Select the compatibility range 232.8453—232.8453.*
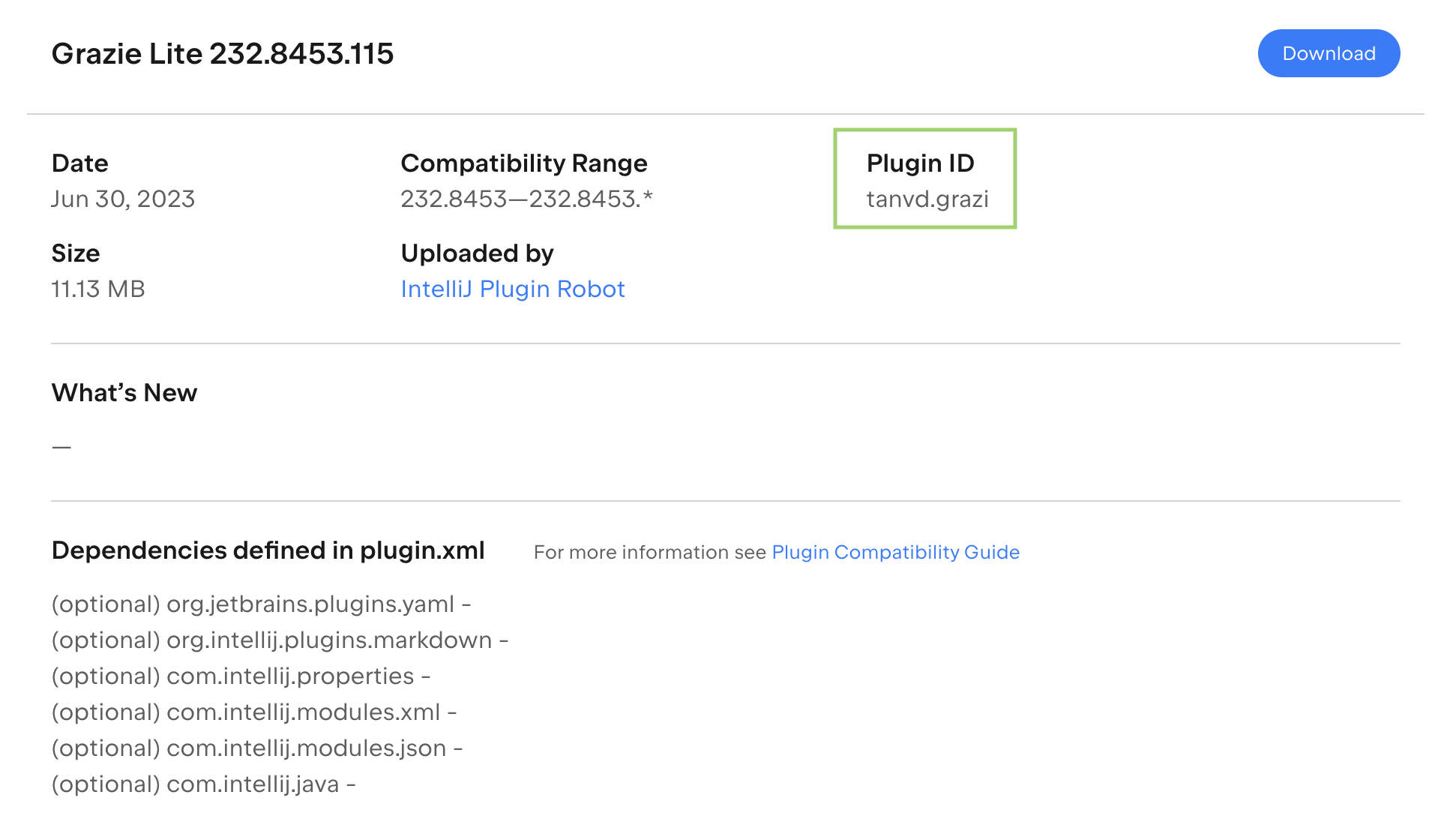The height and width of the screenshot is (822, 1456). (x=527, y=199)
